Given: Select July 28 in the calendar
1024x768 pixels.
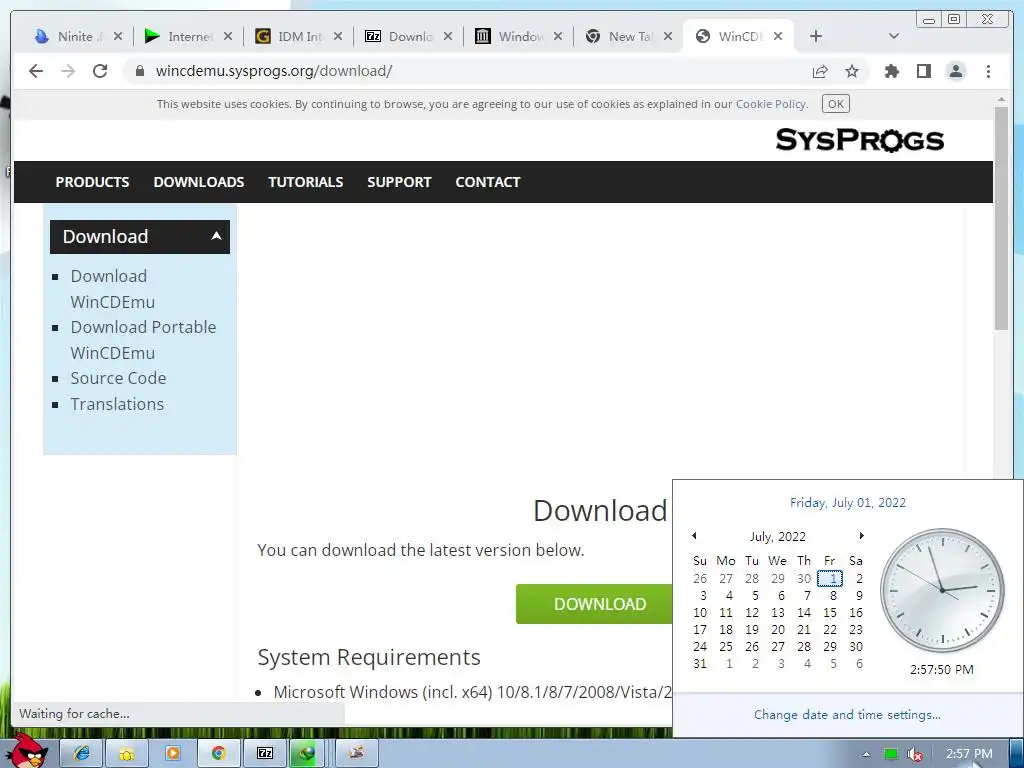Looking at the screenshot, I should click(x=804, y=647).
